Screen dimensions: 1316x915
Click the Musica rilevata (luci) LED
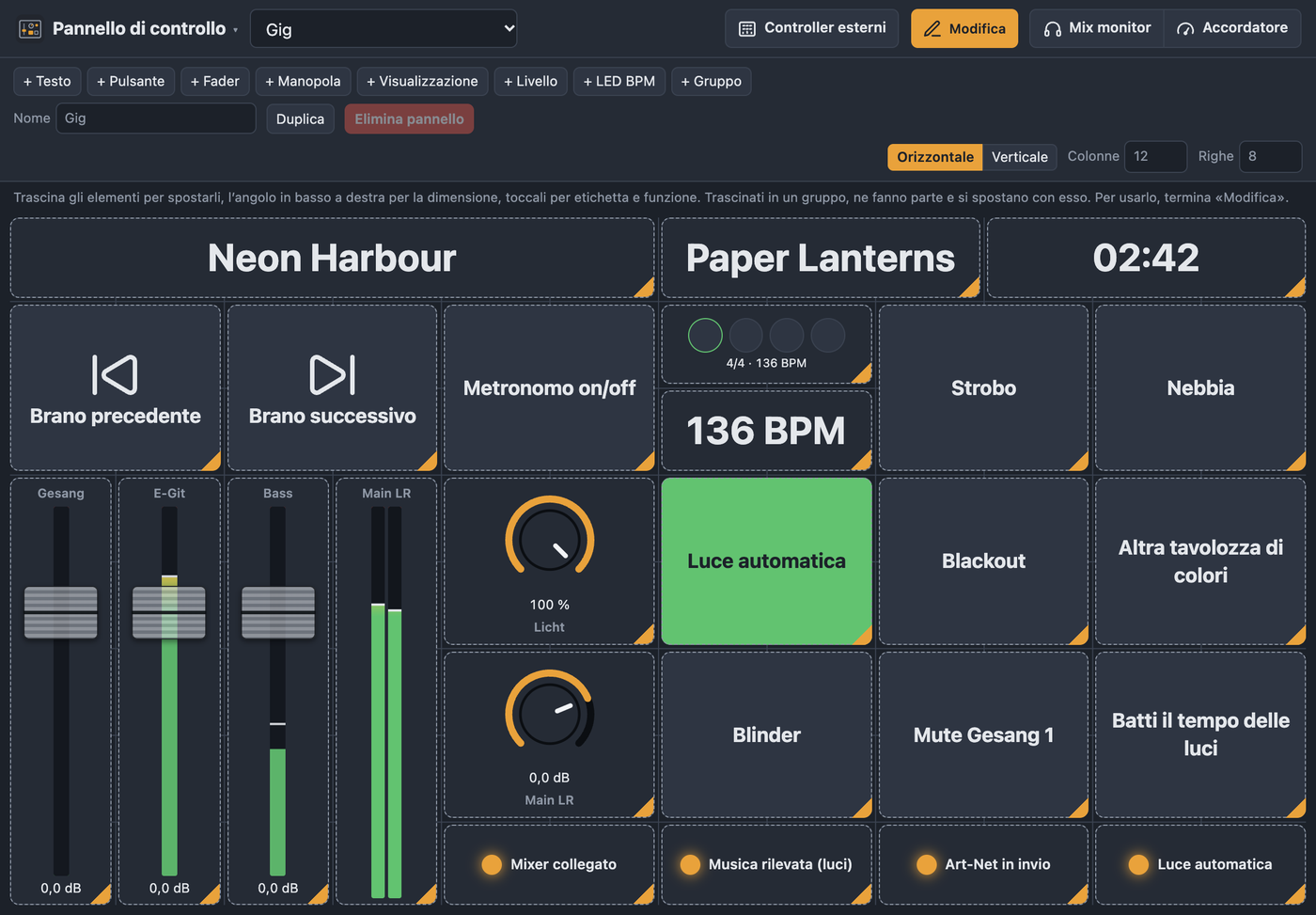pos(690,864)
